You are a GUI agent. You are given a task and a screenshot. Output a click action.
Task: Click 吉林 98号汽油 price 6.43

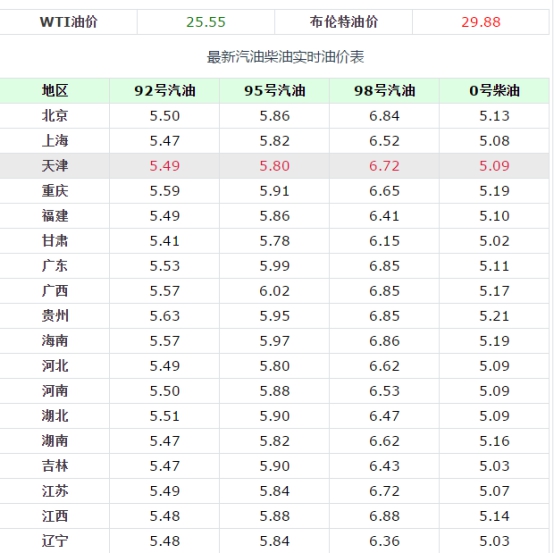coord(384,466)
